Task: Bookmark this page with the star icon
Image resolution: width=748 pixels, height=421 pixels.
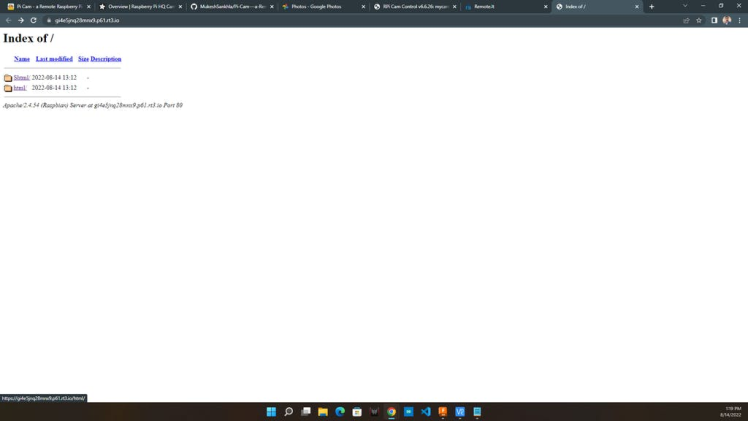Action: 699,21
